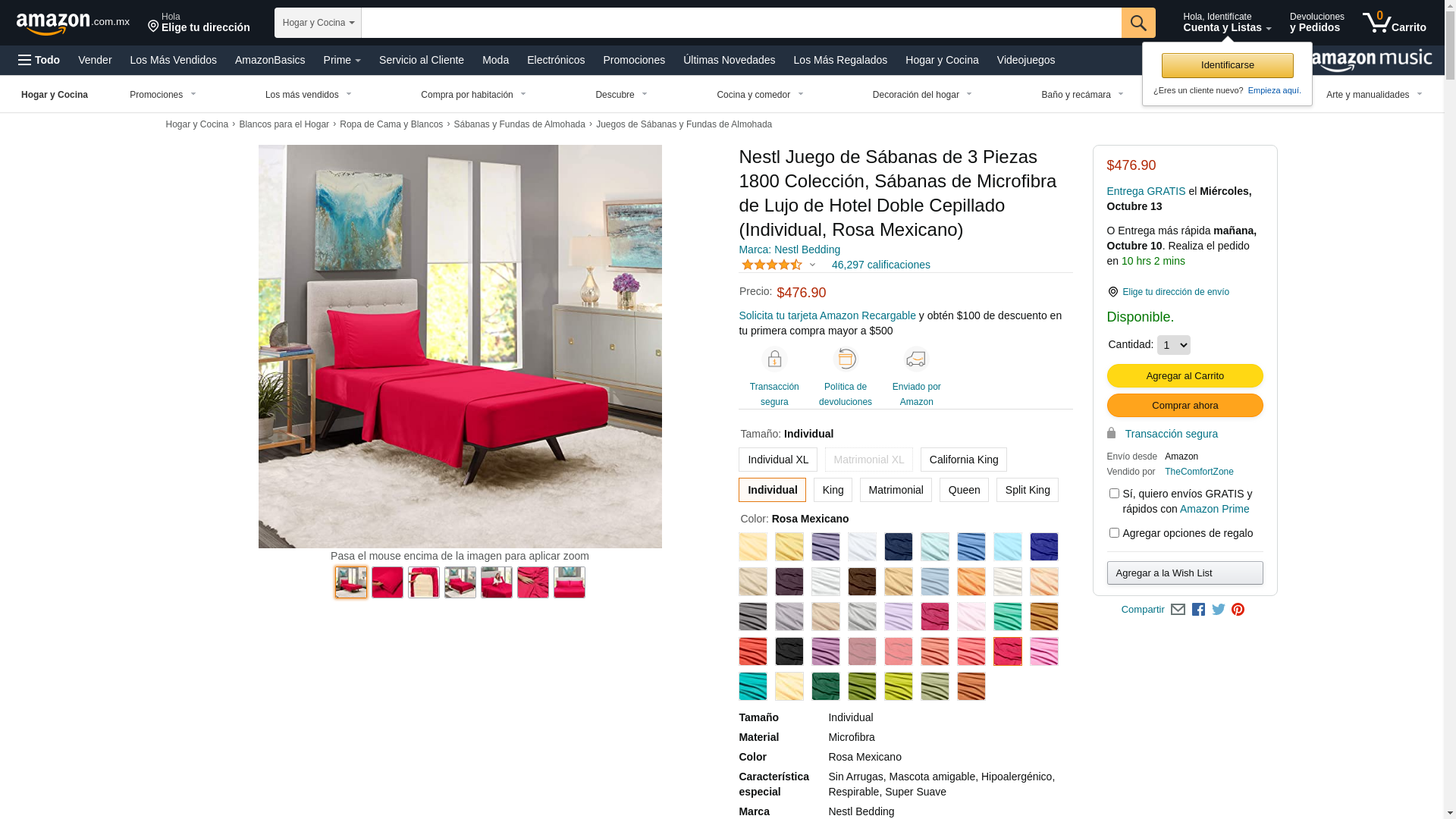1456x819 pixels.
Task: Open the Cantidad quantity dropdown
Action: click(1173, 345)
